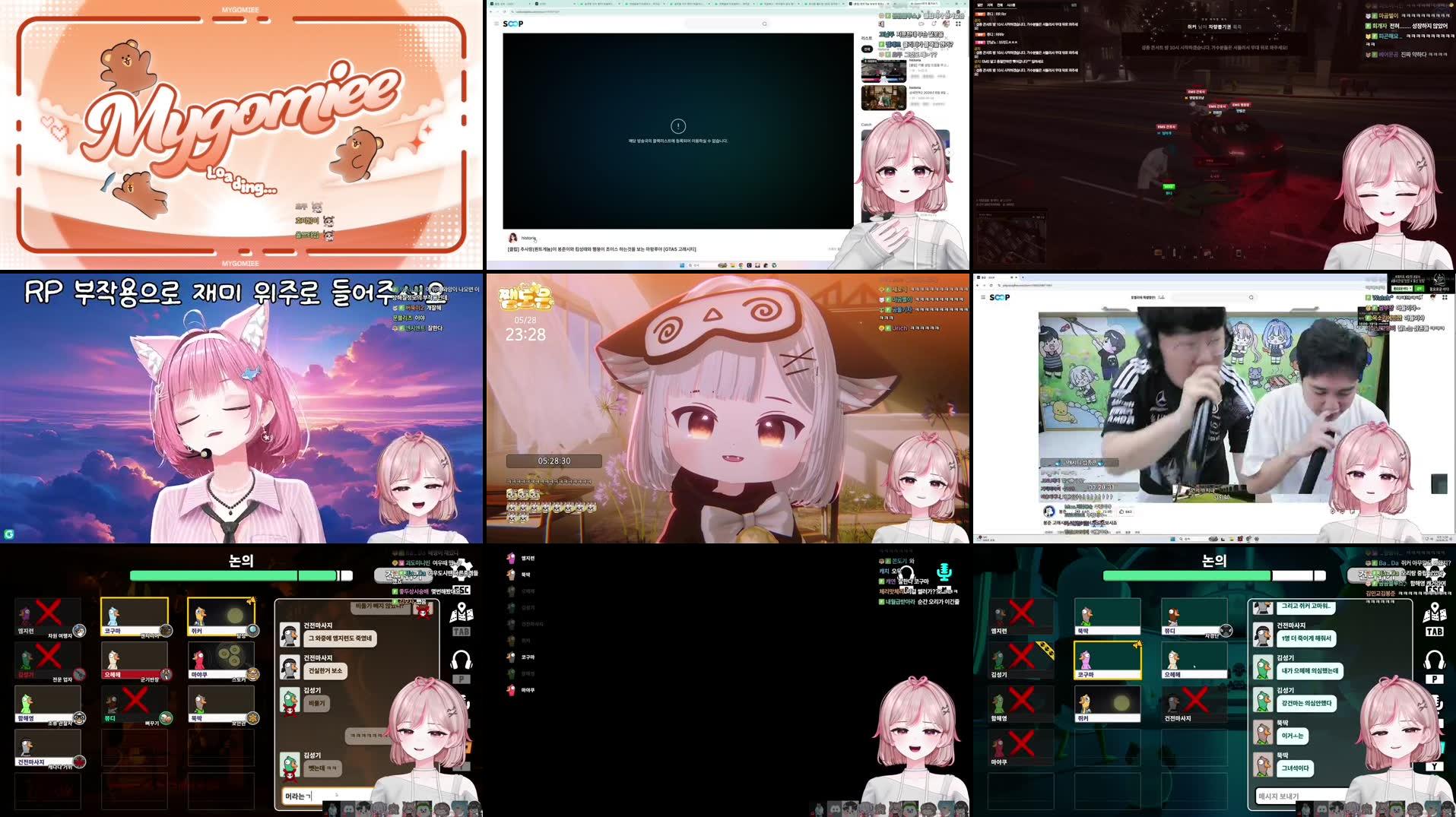The height and width of the screenshot is (817, 1456).
Task: Select the 오해해 player card on the brown discussion screen
Action: [135, 660]
